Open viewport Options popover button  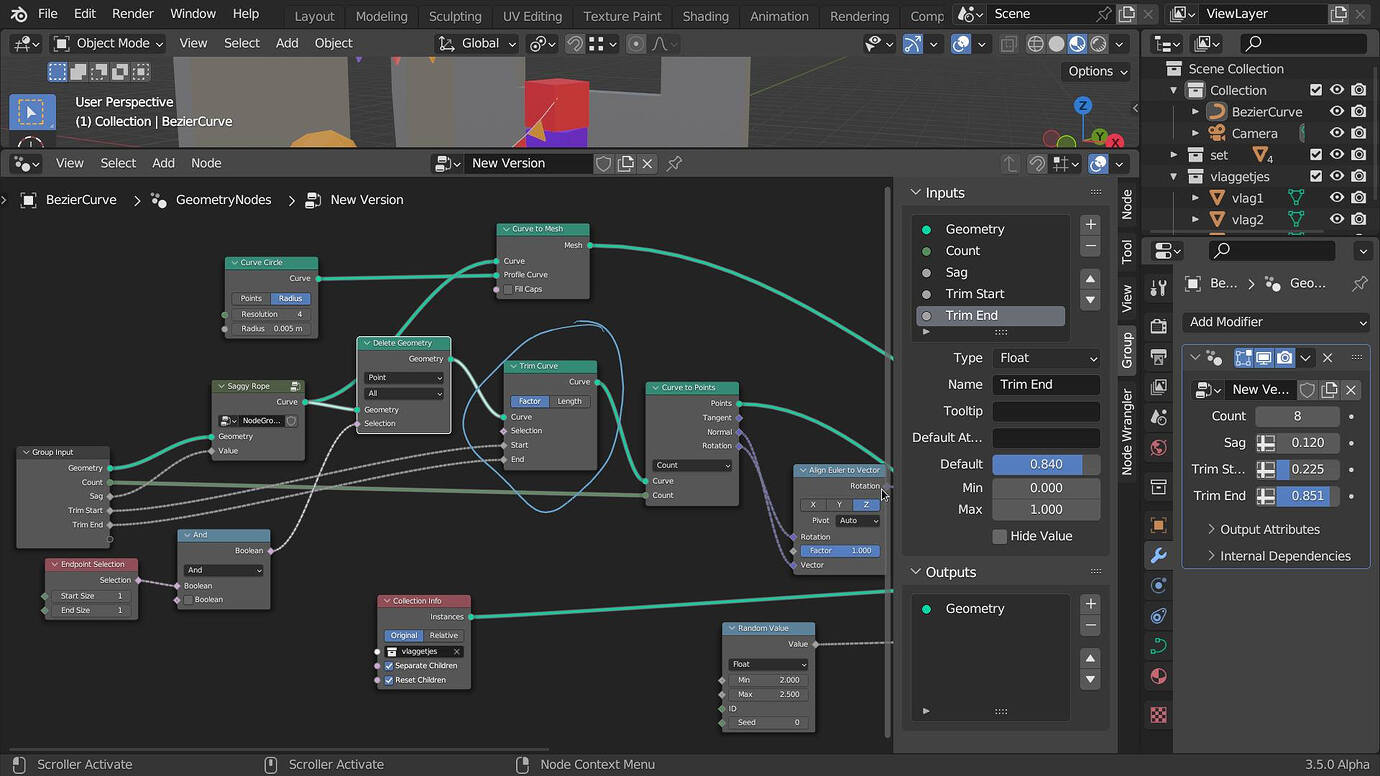(x=1098, y=71)
